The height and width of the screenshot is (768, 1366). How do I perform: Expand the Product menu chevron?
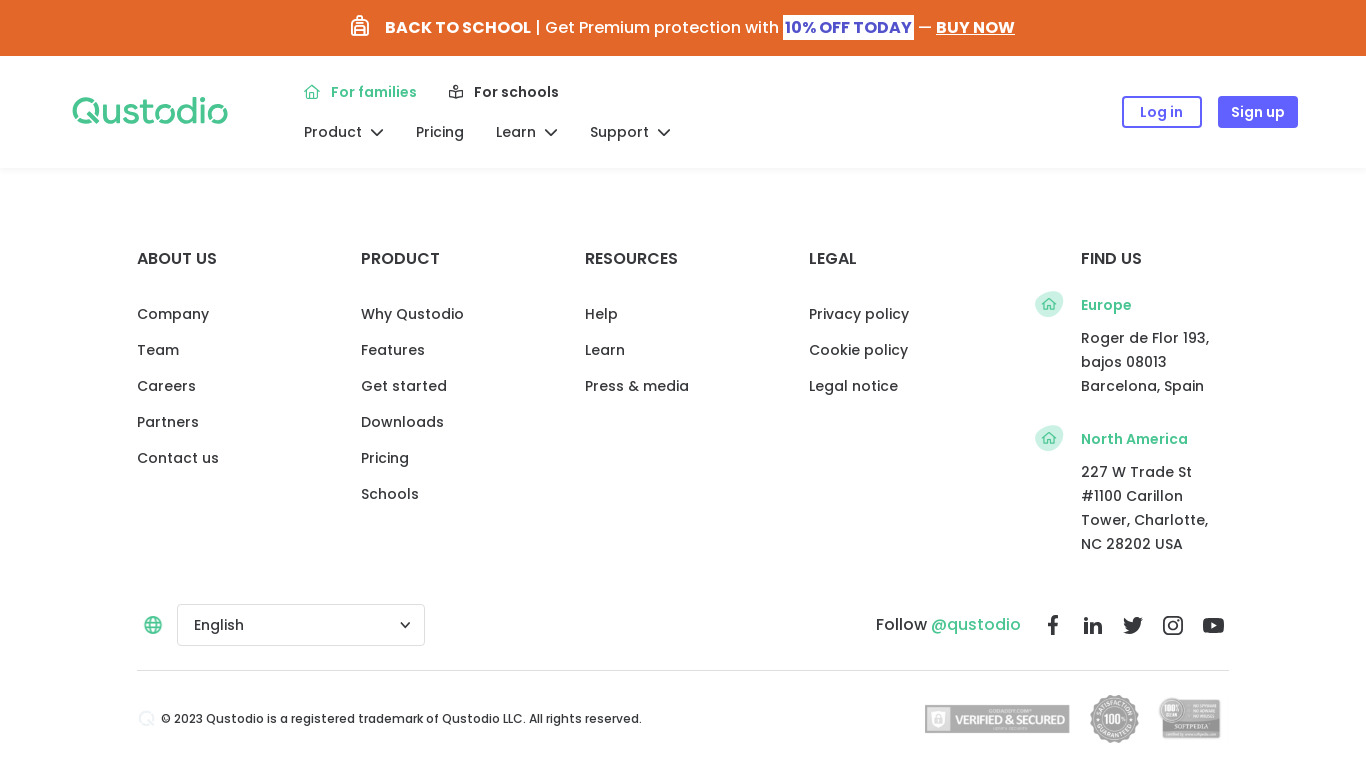tap(377, 133)
